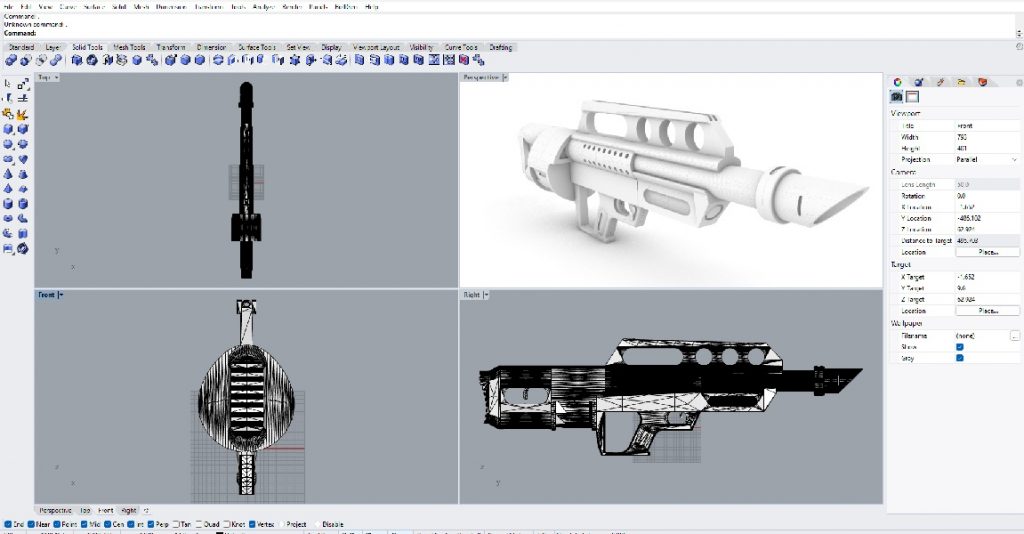1024x534 pixels.
Task: Click the camera Location Place button
Action: (x=989, y=252)
